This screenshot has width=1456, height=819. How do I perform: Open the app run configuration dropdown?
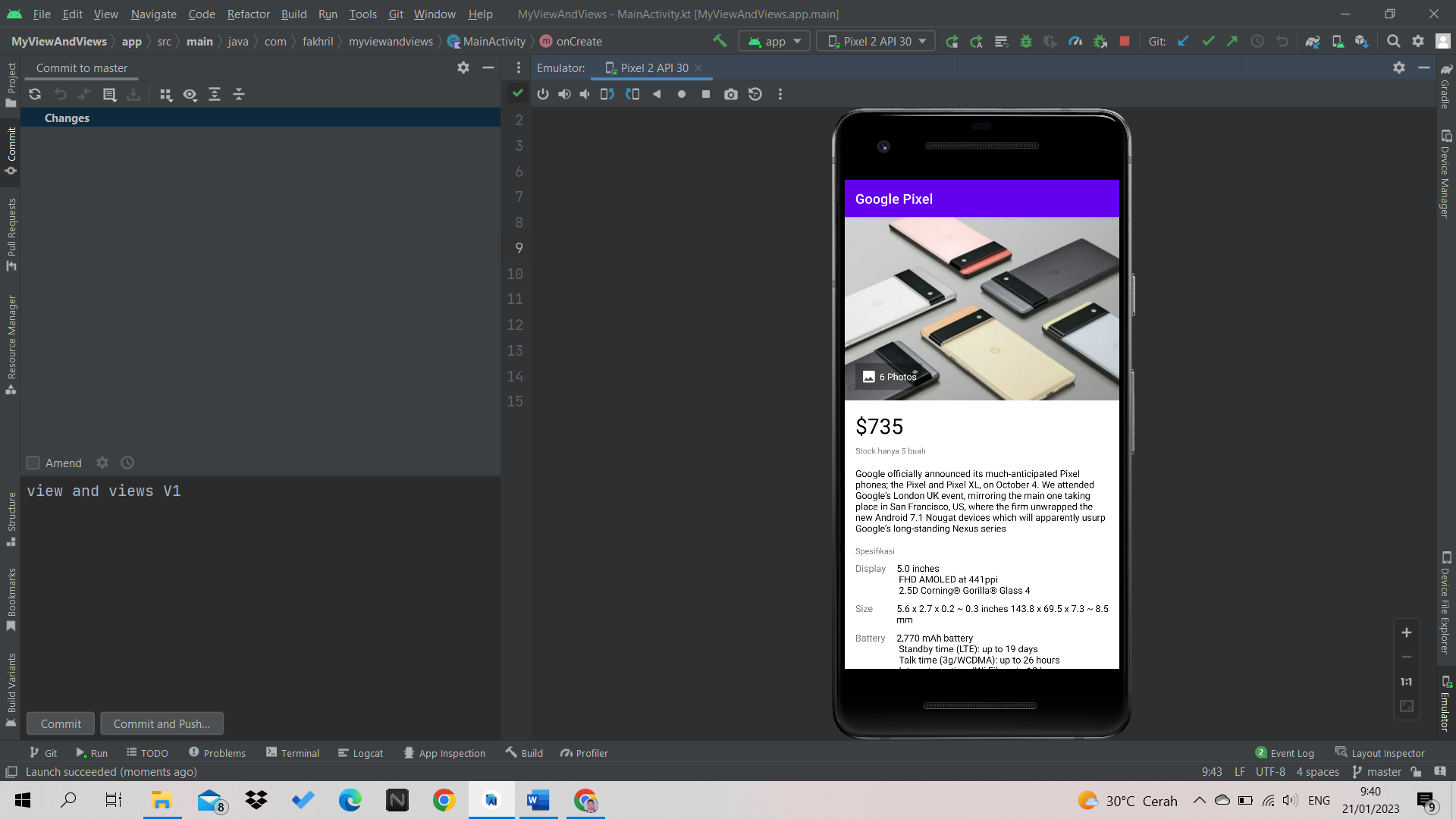[774, 41]
